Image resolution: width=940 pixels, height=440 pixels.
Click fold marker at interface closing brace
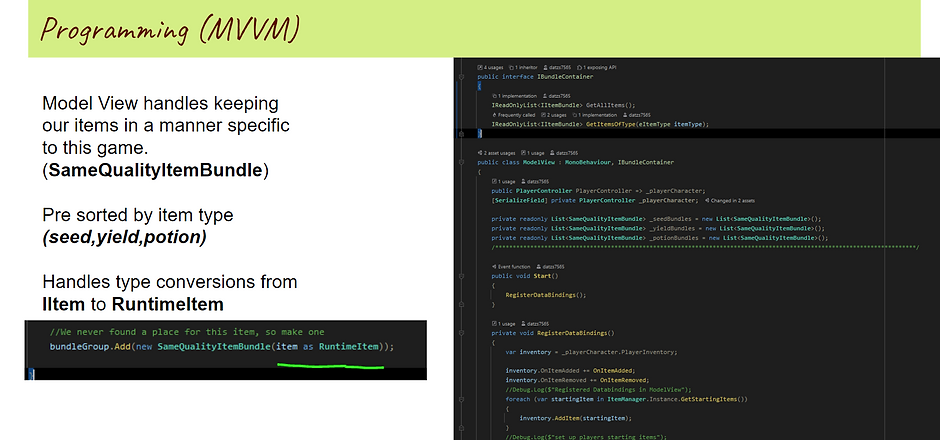click(461, 134)
